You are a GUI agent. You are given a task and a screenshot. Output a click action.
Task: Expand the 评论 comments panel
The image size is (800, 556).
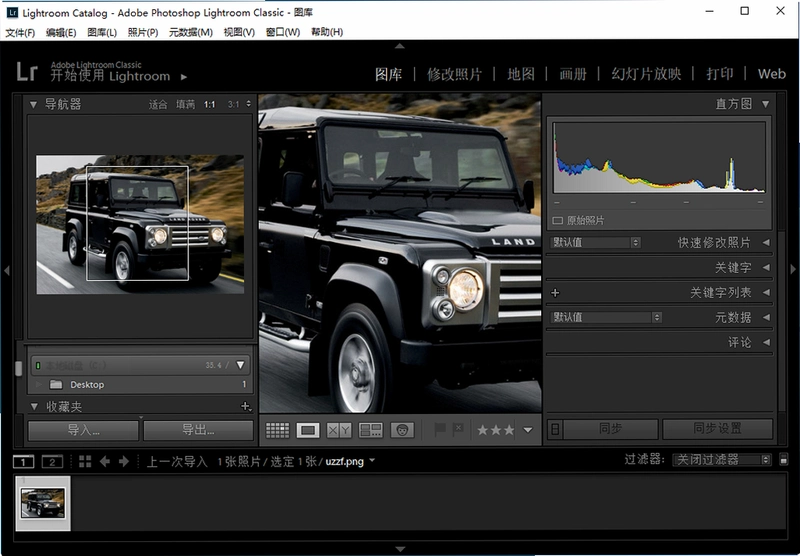tap(766, 342)
